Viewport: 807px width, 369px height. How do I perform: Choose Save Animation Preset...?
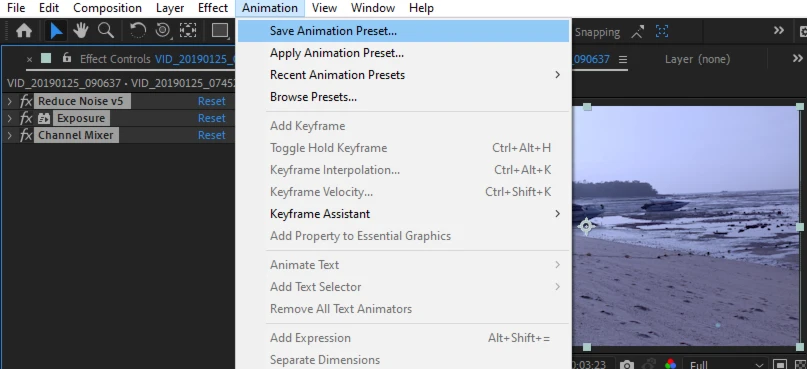tap(404, 31)
